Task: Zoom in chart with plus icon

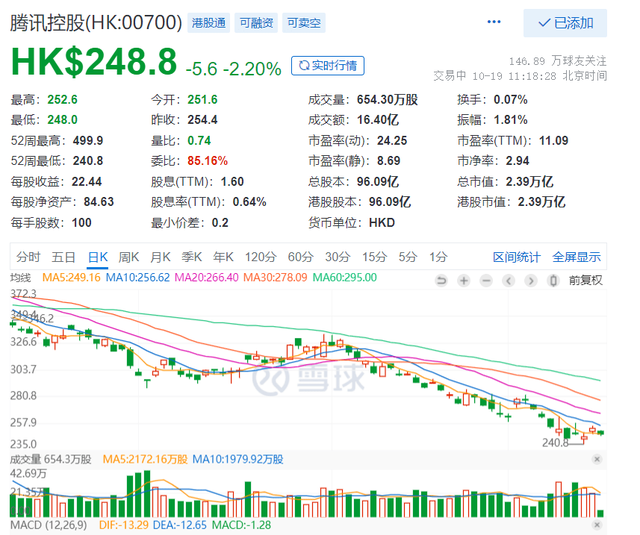Action: 464,281
